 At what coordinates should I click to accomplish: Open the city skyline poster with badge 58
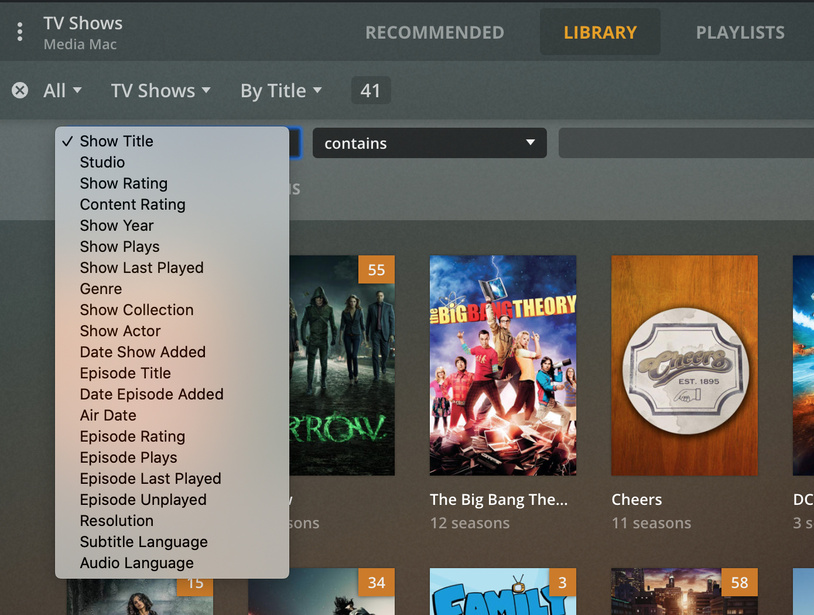click(685, 592)
